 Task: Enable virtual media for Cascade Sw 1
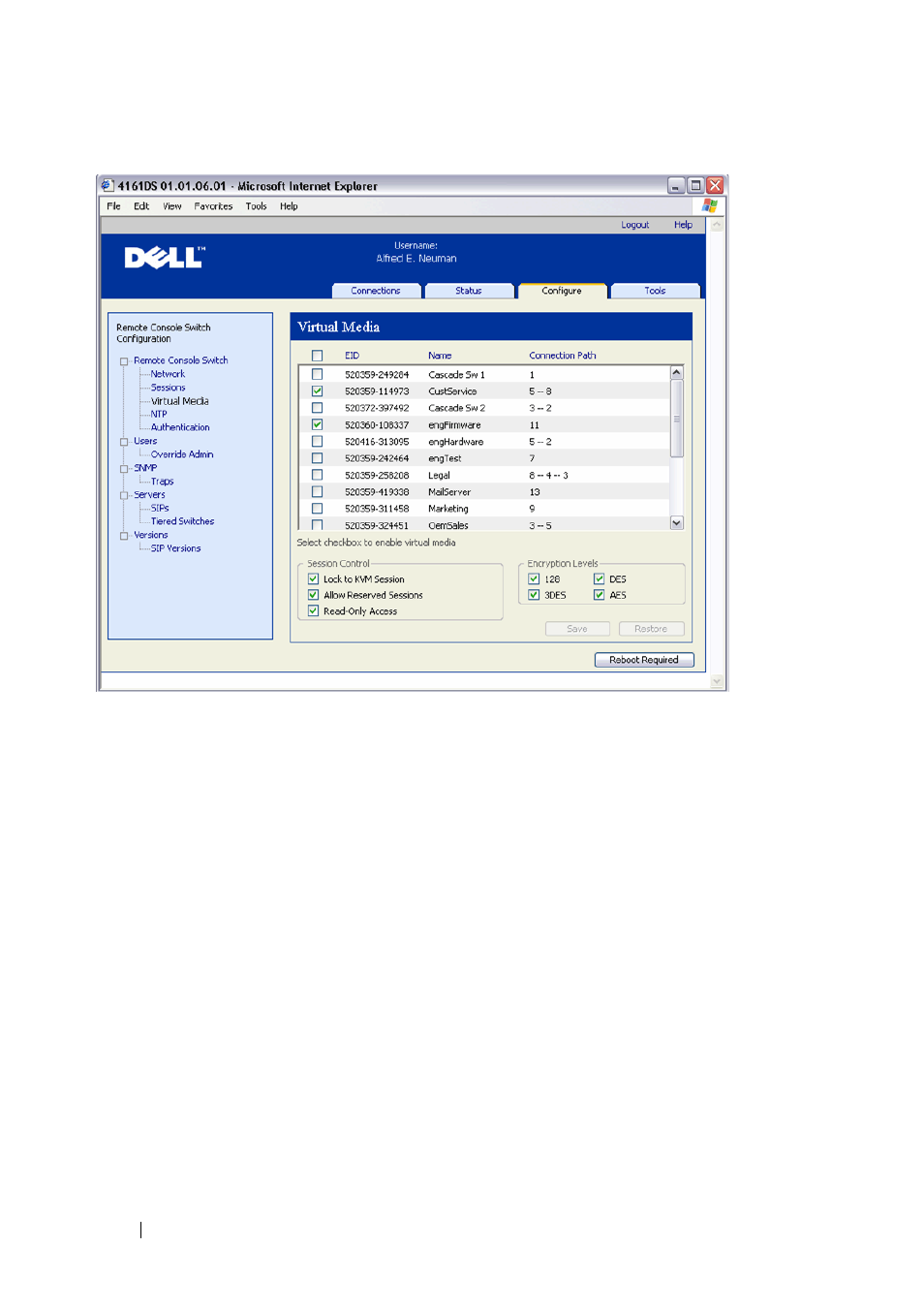(317, 374)
